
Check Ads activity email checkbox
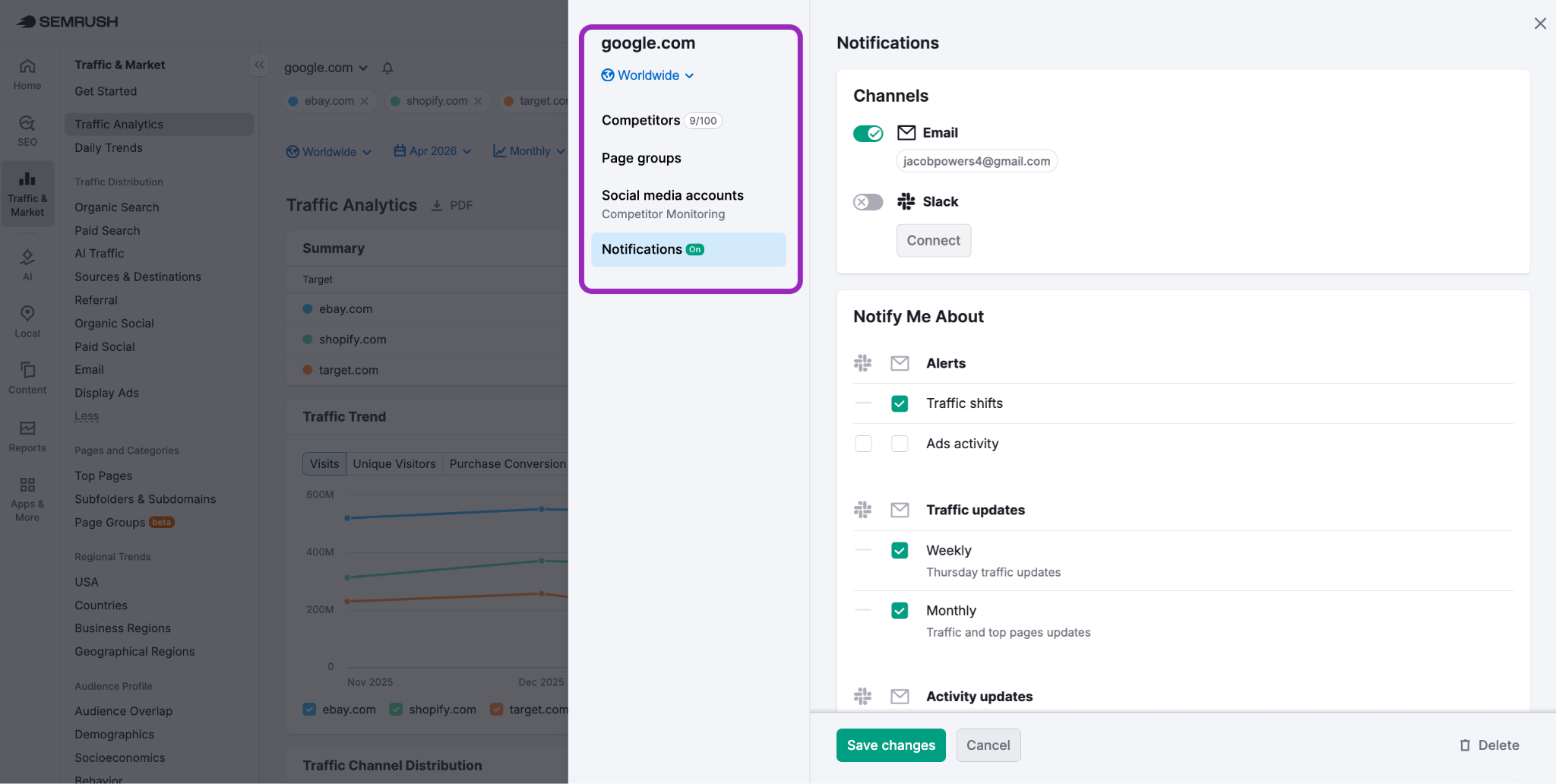point(900,444)
